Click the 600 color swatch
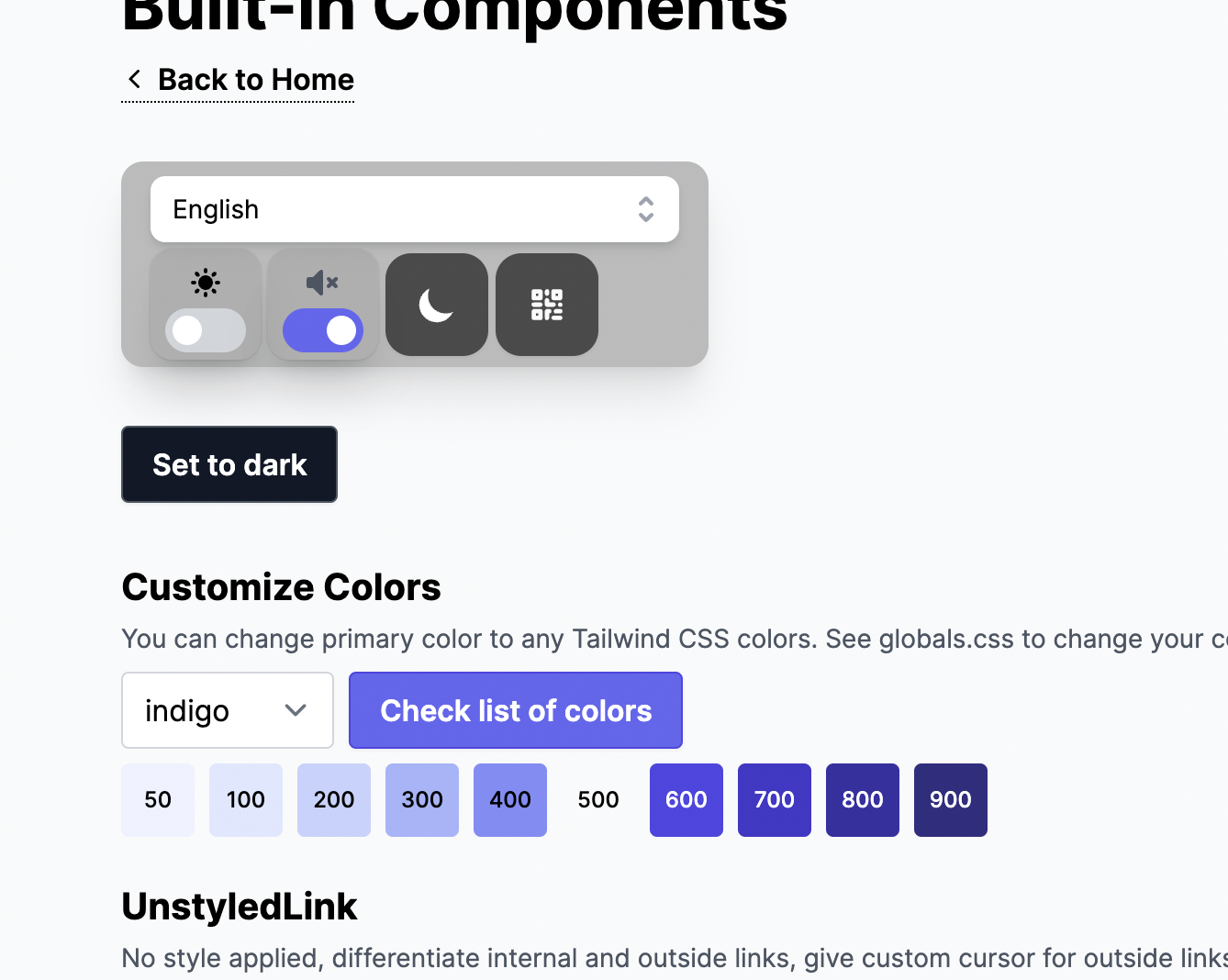This screenshot has height=980, width=1228. point(686,799)
